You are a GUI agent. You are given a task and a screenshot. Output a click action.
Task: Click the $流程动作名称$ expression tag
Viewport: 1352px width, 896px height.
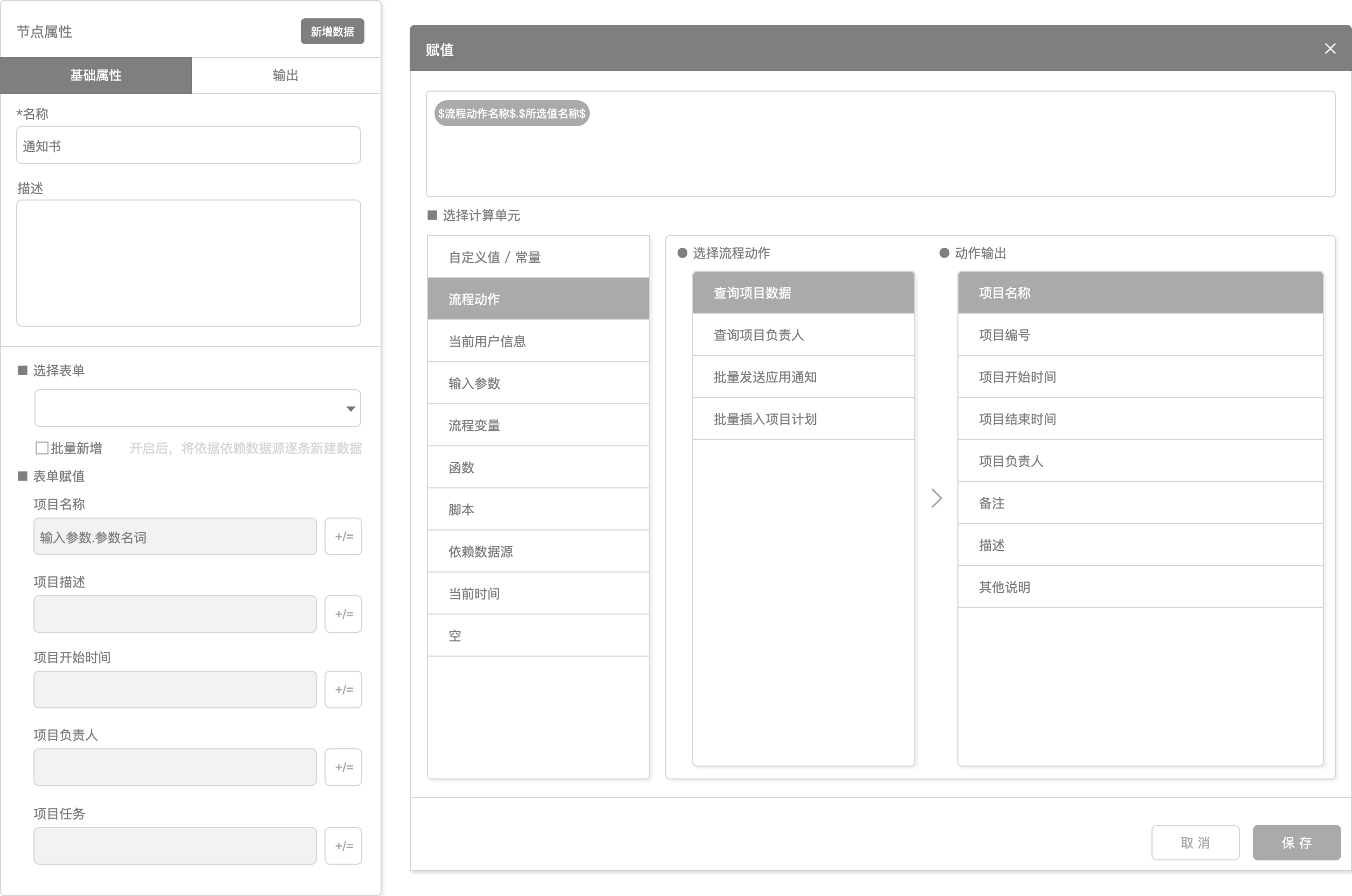(512, 114)
